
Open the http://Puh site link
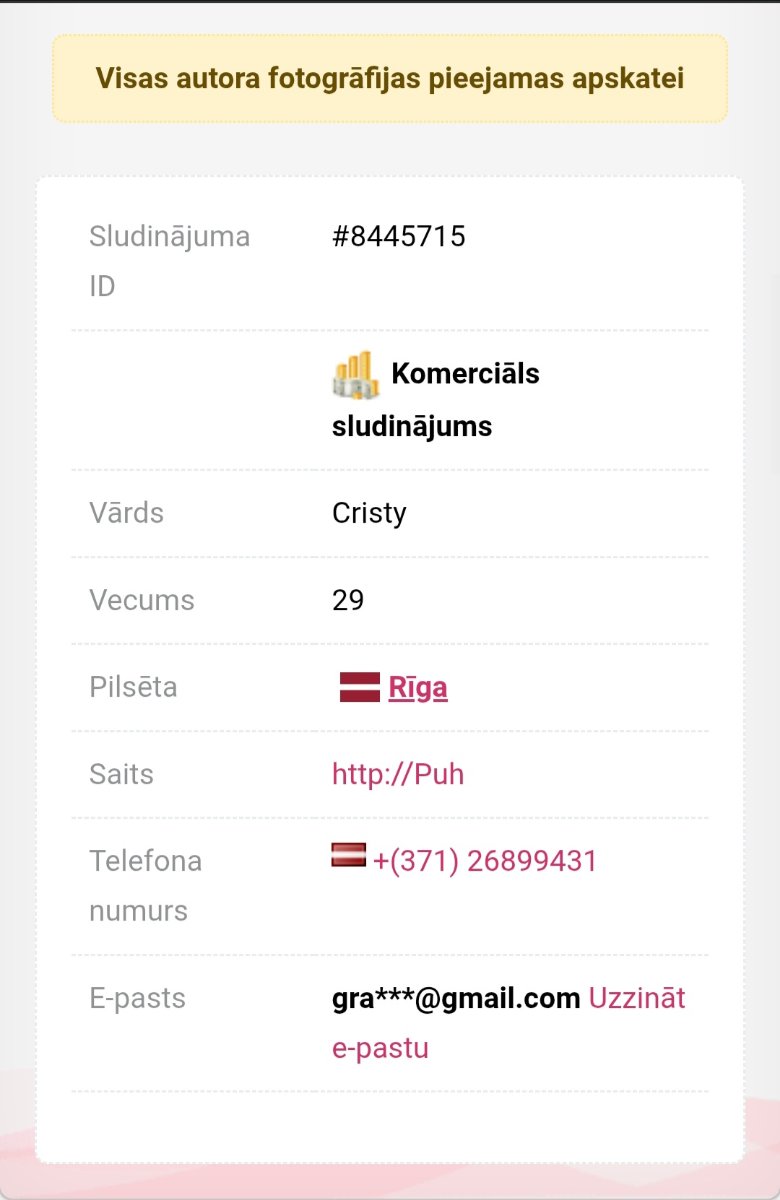[x=398, y=774]
